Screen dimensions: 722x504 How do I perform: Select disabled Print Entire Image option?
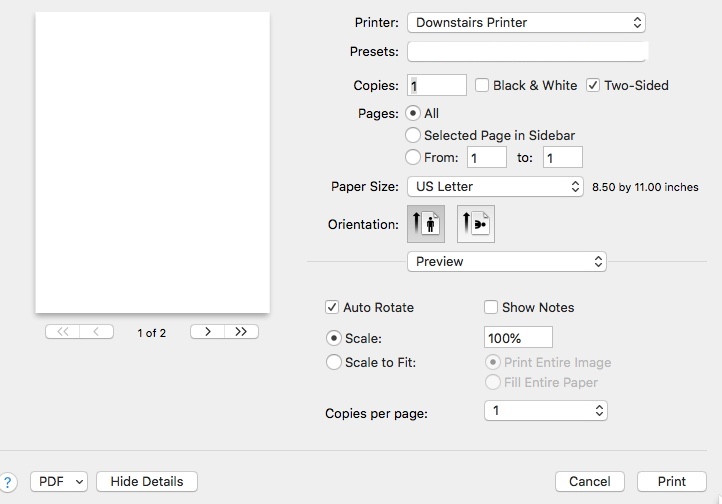click(x=493, y=362)
